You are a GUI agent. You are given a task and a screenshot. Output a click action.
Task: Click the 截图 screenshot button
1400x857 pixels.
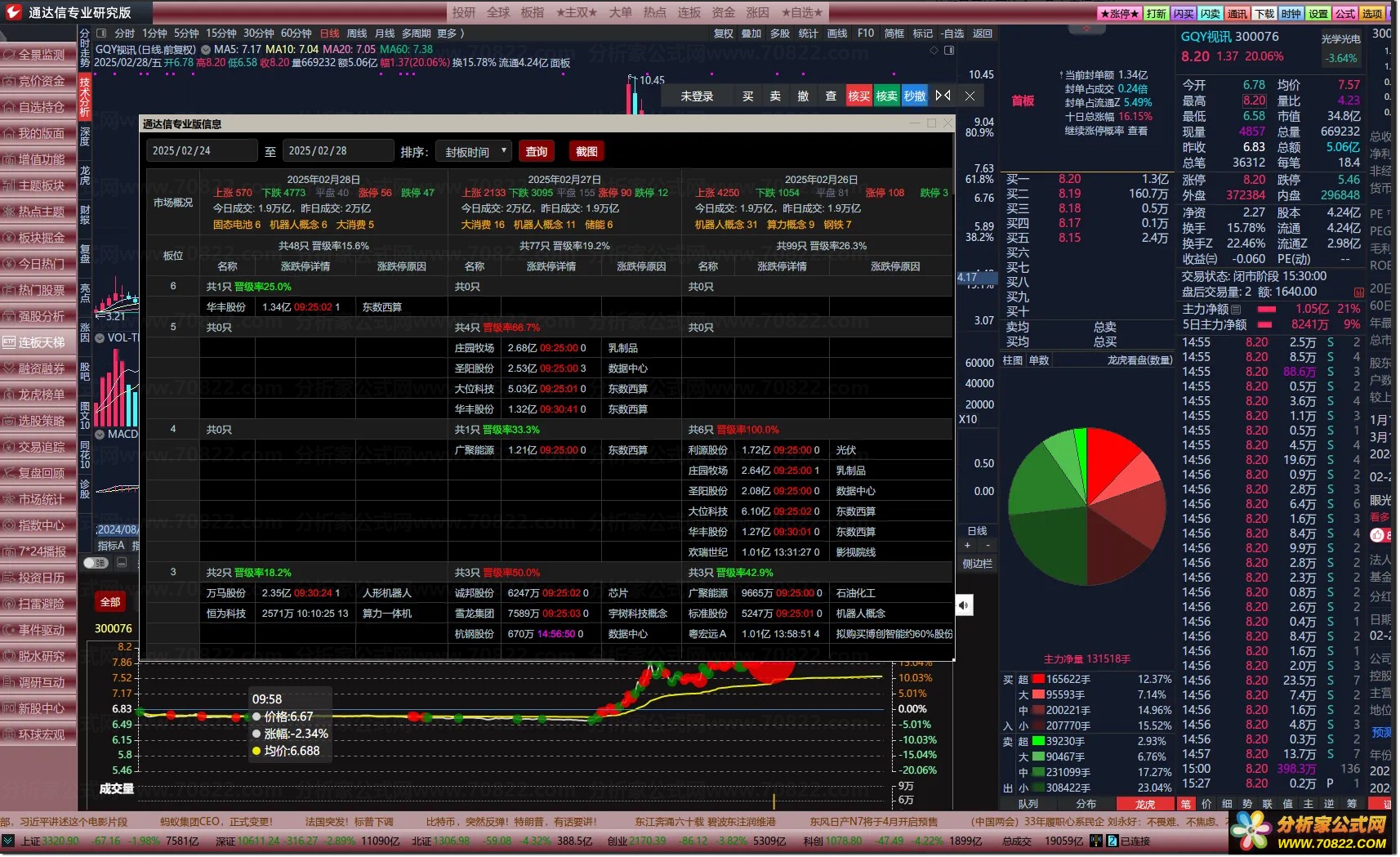pyautogui.click(x=586, y=152)
